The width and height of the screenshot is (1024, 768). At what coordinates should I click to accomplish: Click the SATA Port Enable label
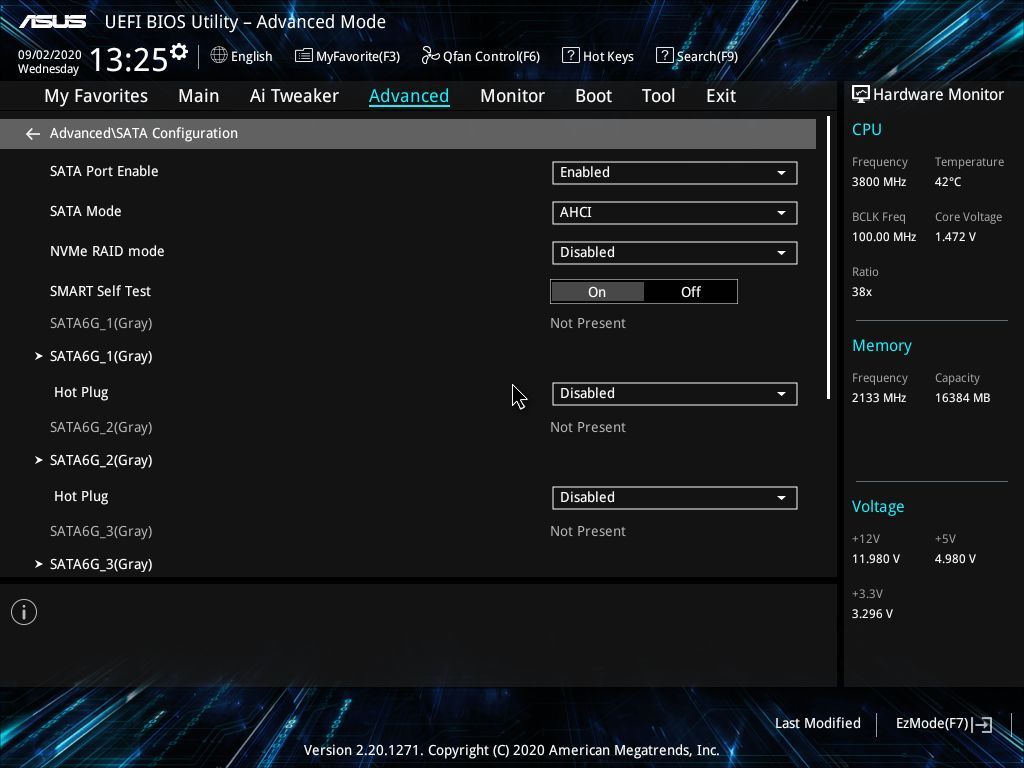tap(104, 172)
